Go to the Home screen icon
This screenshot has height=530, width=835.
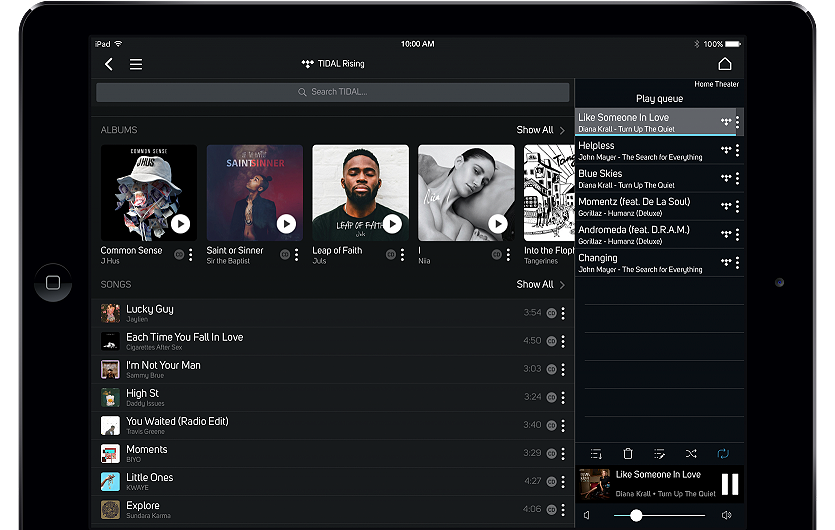[x=725, y=64]
